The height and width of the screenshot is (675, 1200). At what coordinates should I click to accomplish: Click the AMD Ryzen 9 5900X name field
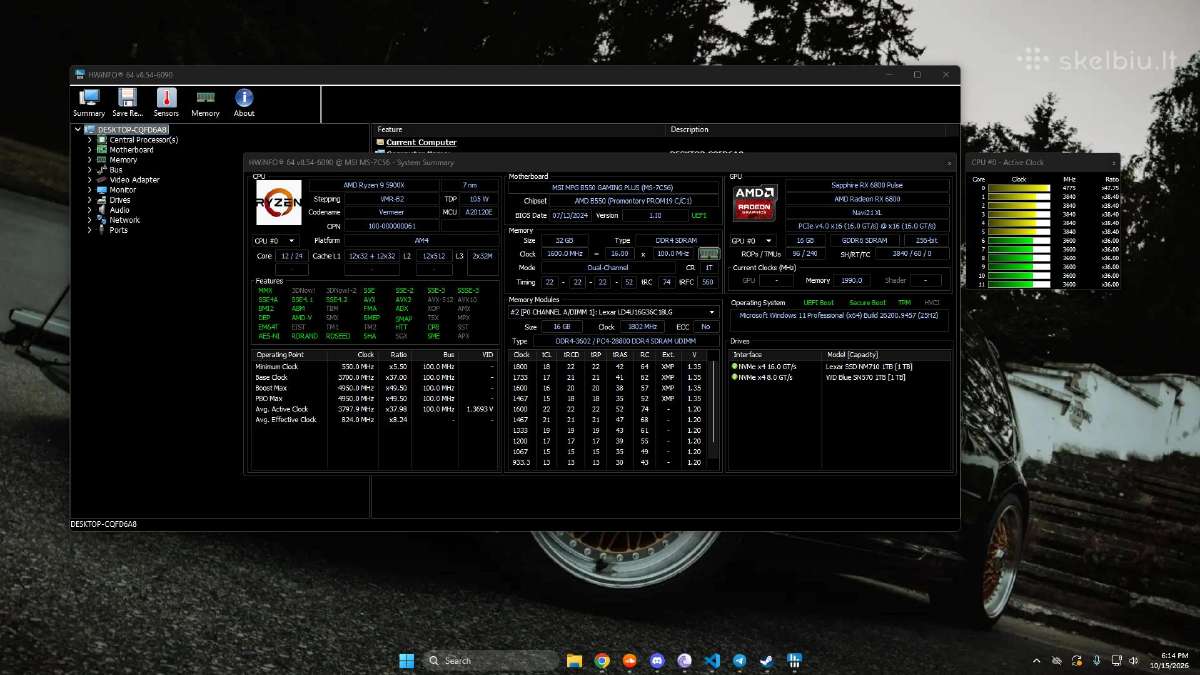374,185
